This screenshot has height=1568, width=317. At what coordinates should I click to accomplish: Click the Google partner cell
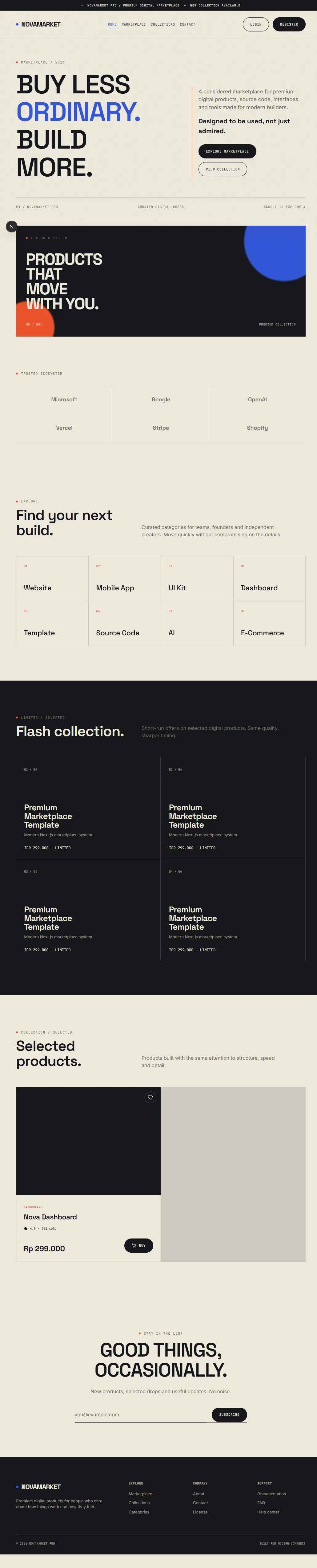(161, 399)
